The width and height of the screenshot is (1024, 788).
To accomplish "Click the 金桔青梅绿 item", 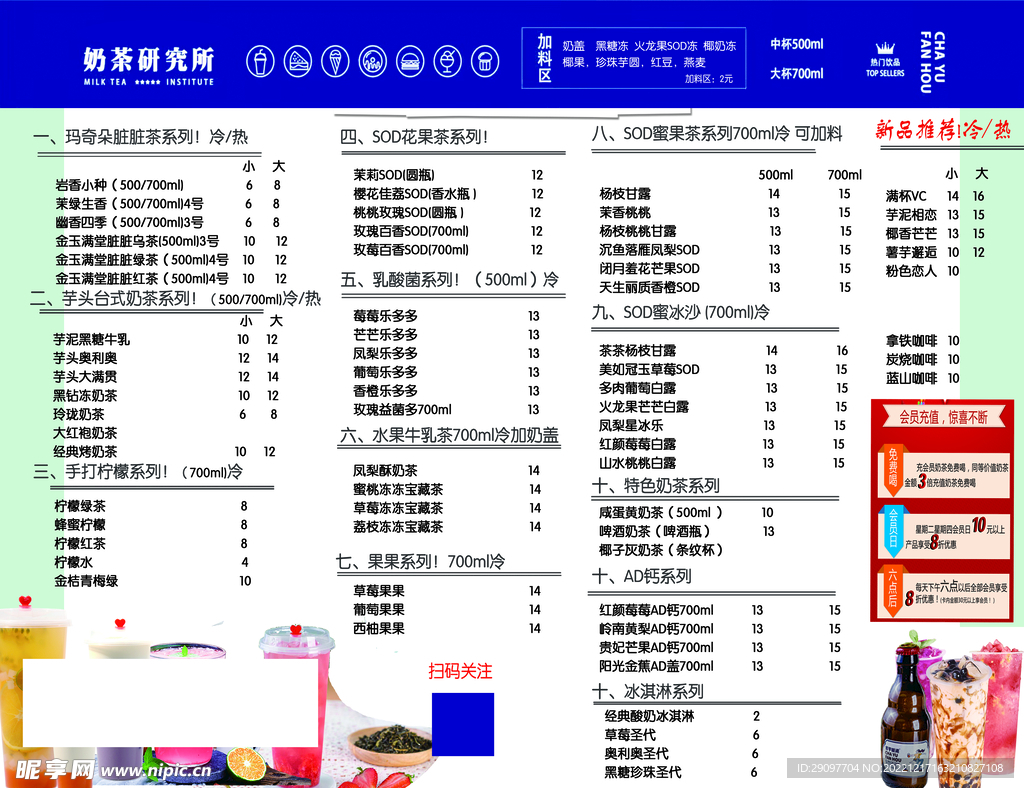I will (86, 582).
